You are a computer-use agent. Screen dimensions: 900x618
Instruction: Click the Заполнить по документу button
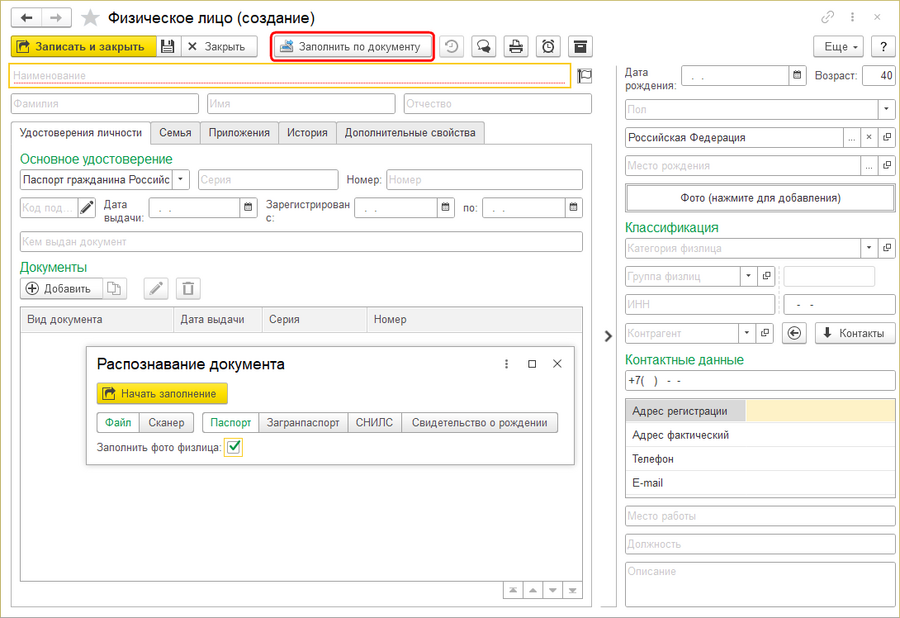(352, 47)
